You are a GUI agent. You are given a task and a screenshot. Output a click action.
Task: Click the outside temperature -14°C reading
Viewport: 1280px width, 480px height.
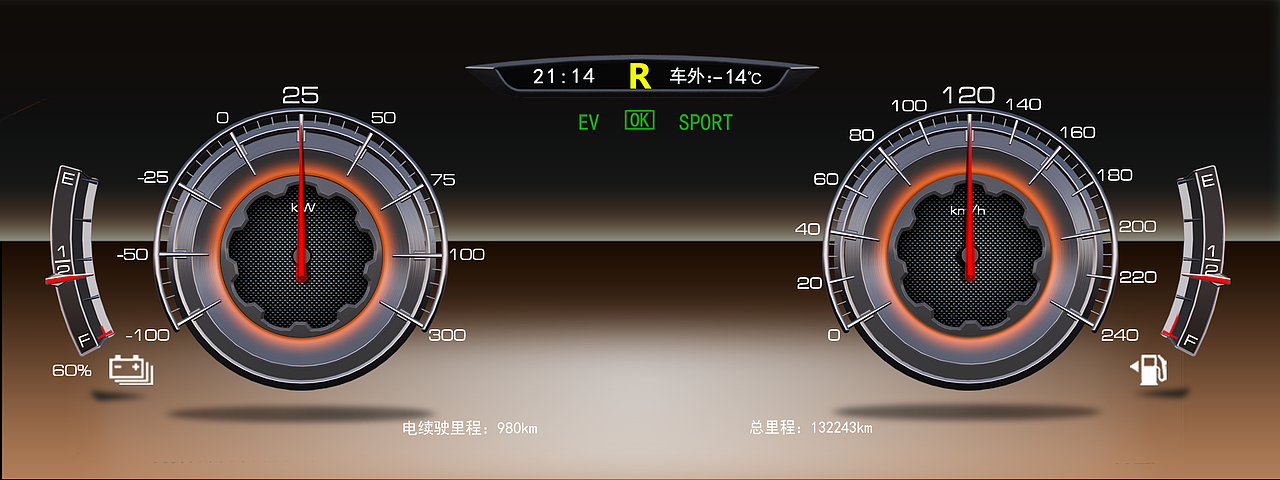715,77
